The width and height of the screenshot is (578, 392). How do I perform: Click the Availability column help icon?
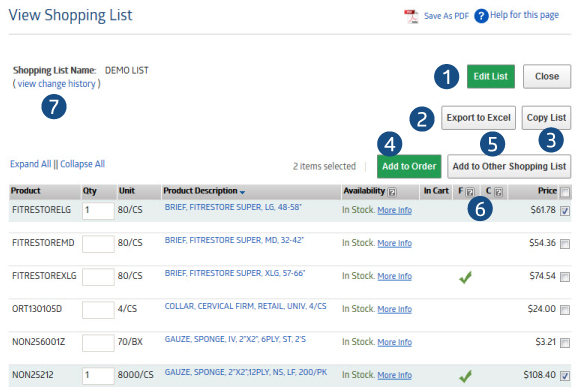point(392,192)
